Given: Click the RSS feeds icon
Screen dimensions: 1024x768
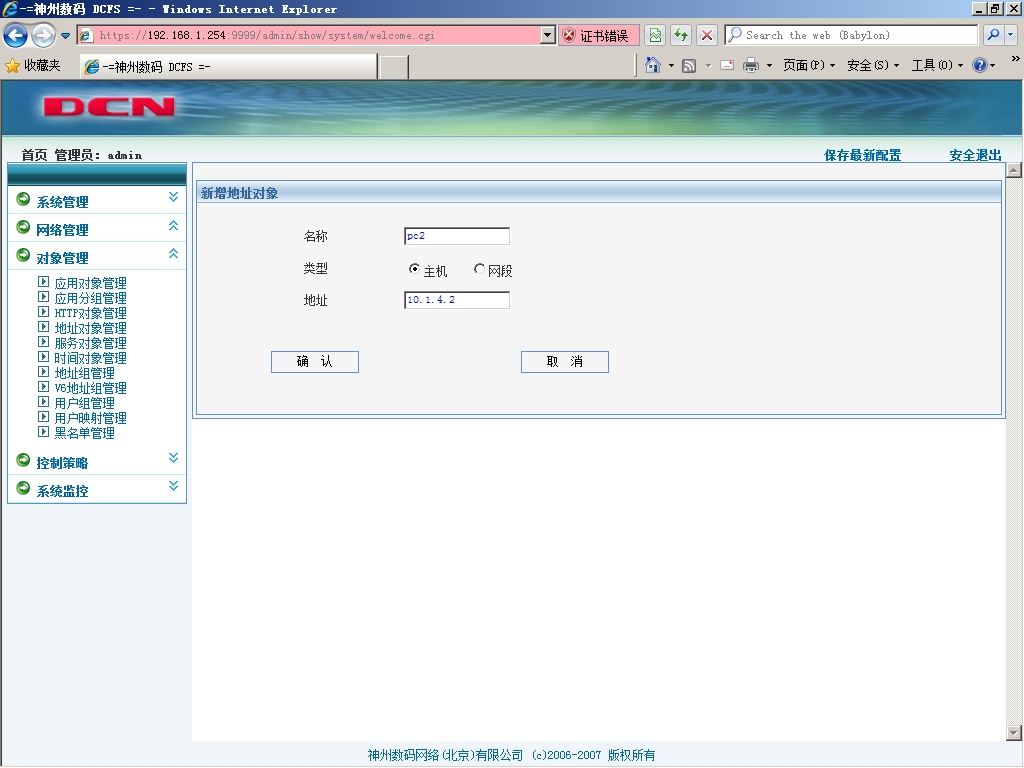Looking at the screenshot, I should coord(689,65).
